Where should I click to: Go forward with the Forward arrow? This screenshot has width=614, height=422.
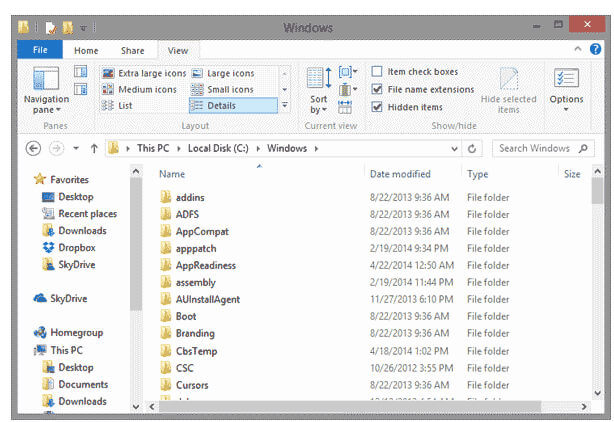(56, 149)
